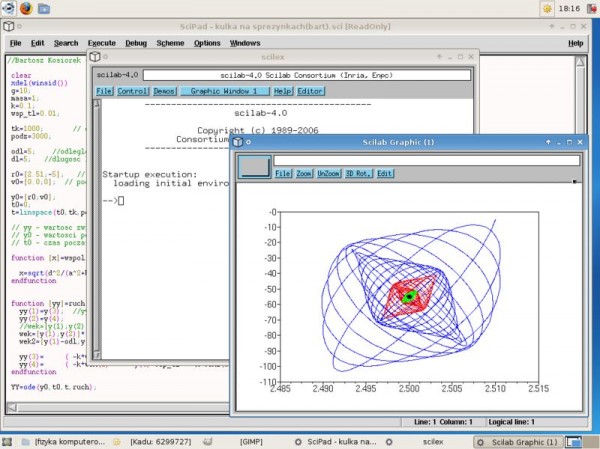The width and height of the screenshot is (600, 449).
Task: Open SciPad Help menu
Action: coord(576,44)
